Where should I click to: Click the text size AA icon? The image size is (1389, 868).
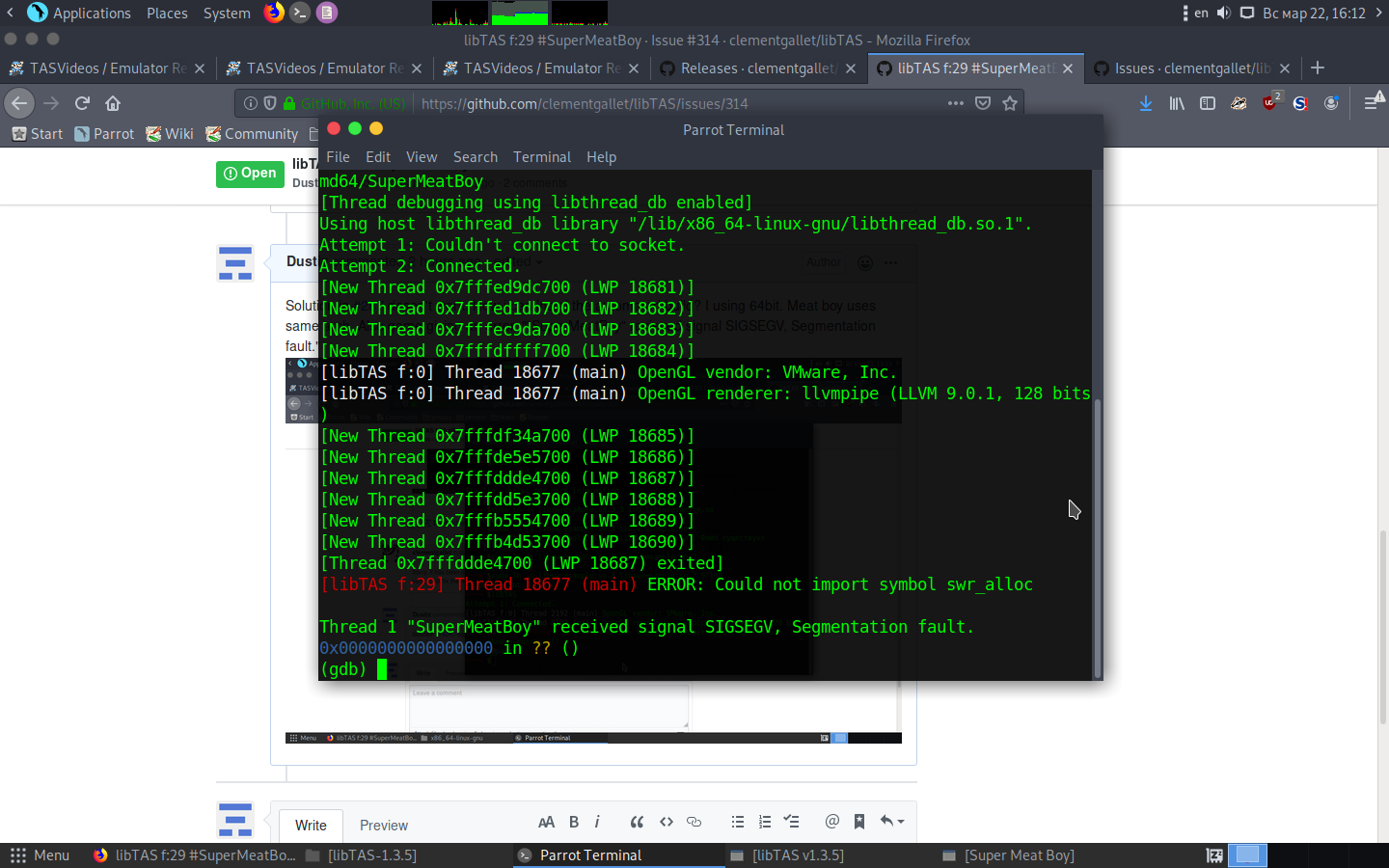click(x=546, y=822)
